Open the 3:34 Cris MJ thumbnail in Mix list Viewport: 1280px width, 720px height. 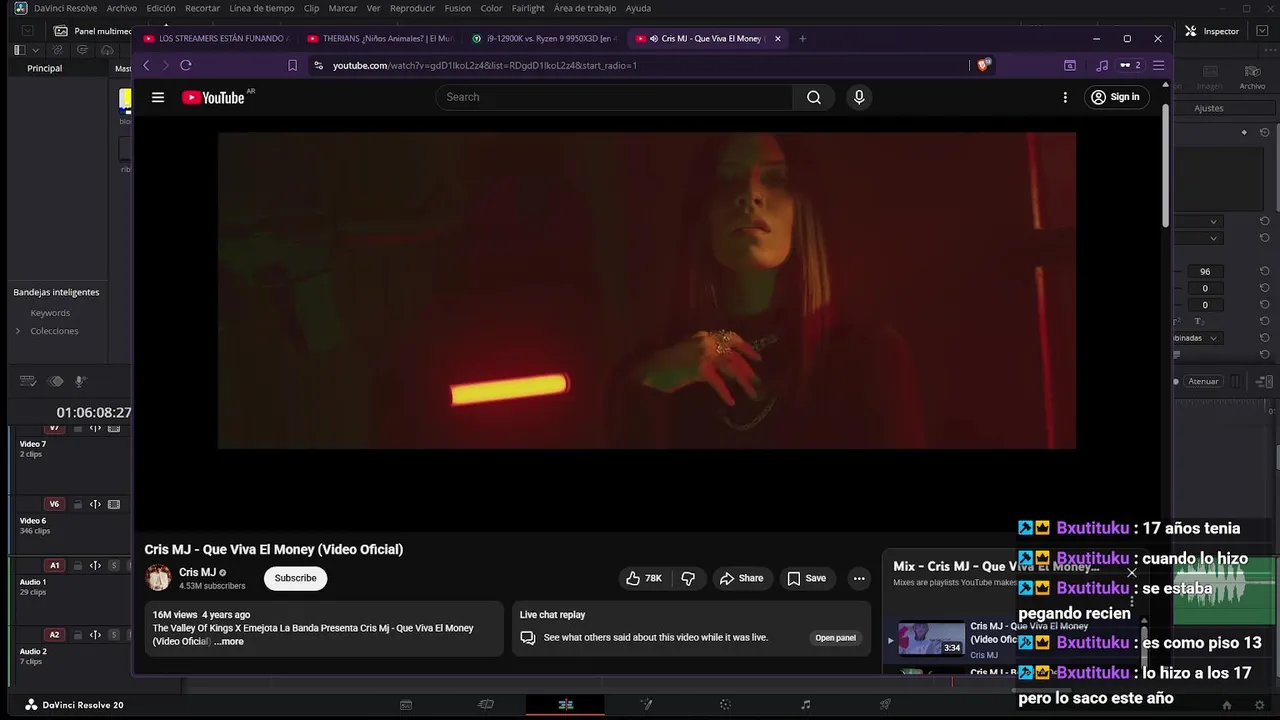(x=931, y=639)
